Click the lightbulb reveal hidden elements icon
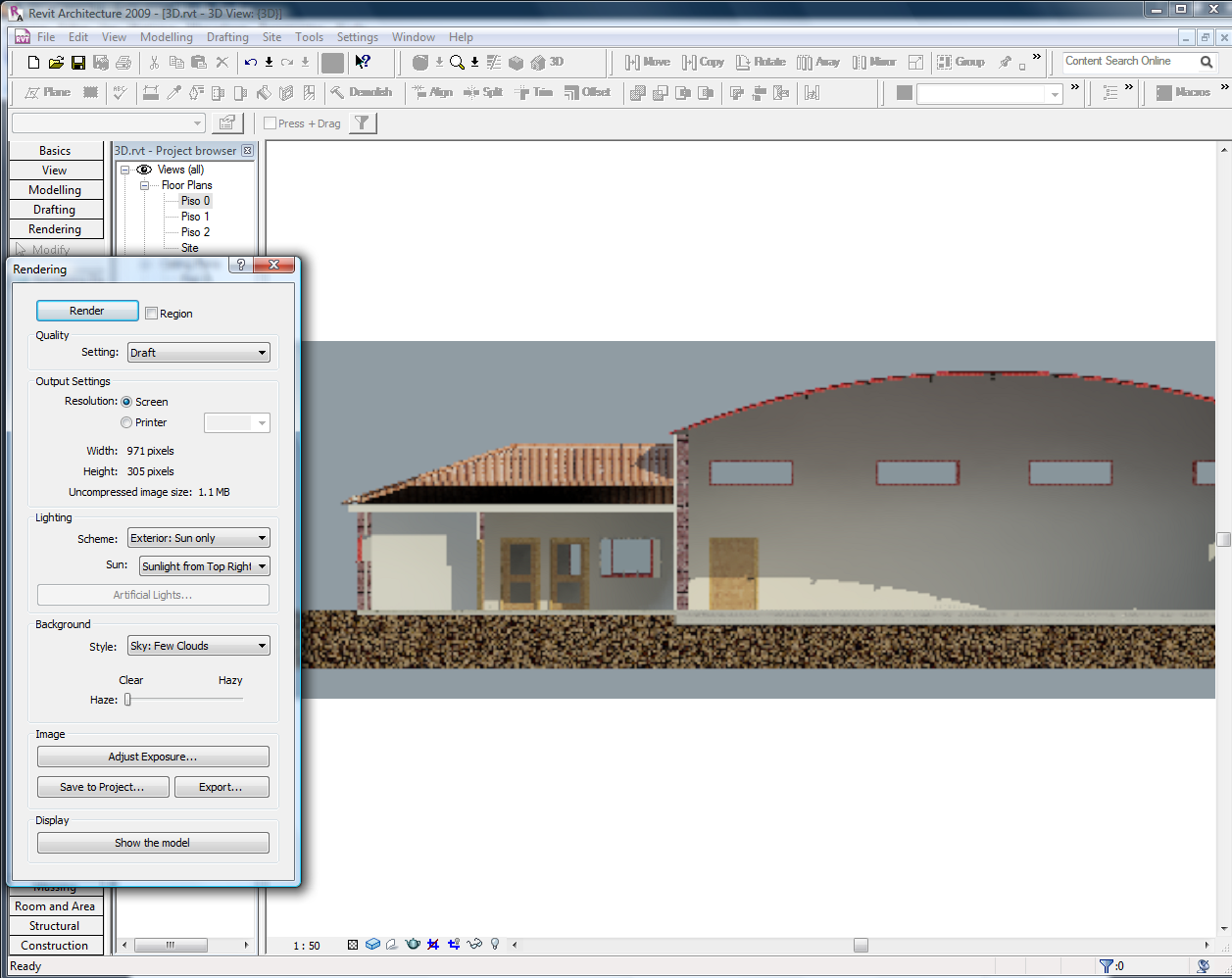The height and width of the screenshot is (978, 1232). (495, 945)
